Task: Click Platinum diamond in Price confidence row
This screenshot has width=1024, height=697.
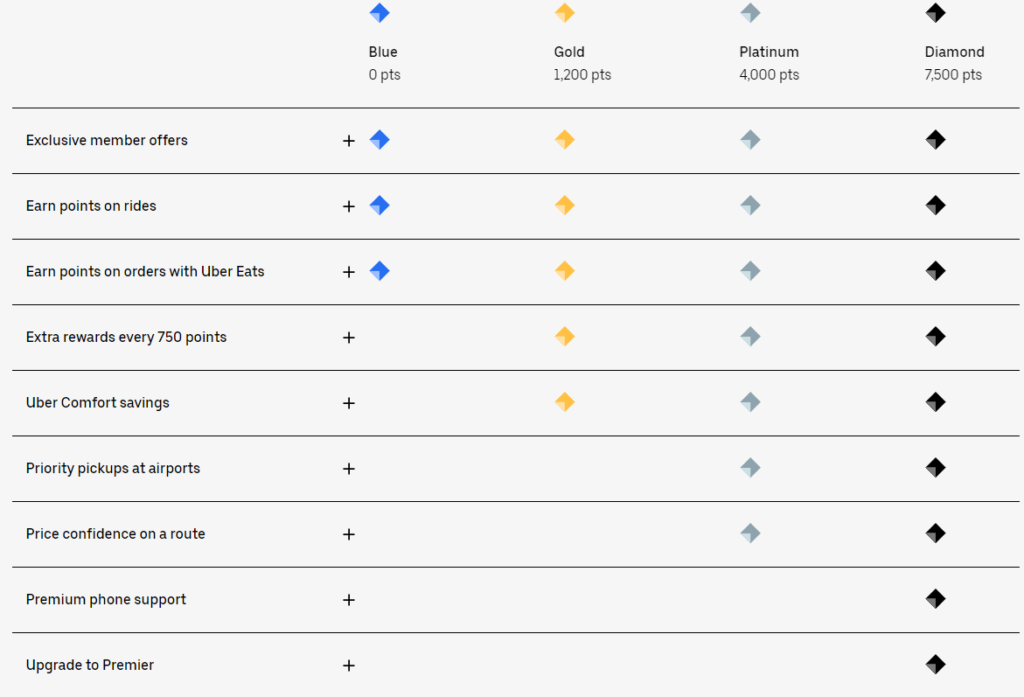Action: [x=750, y=533]
